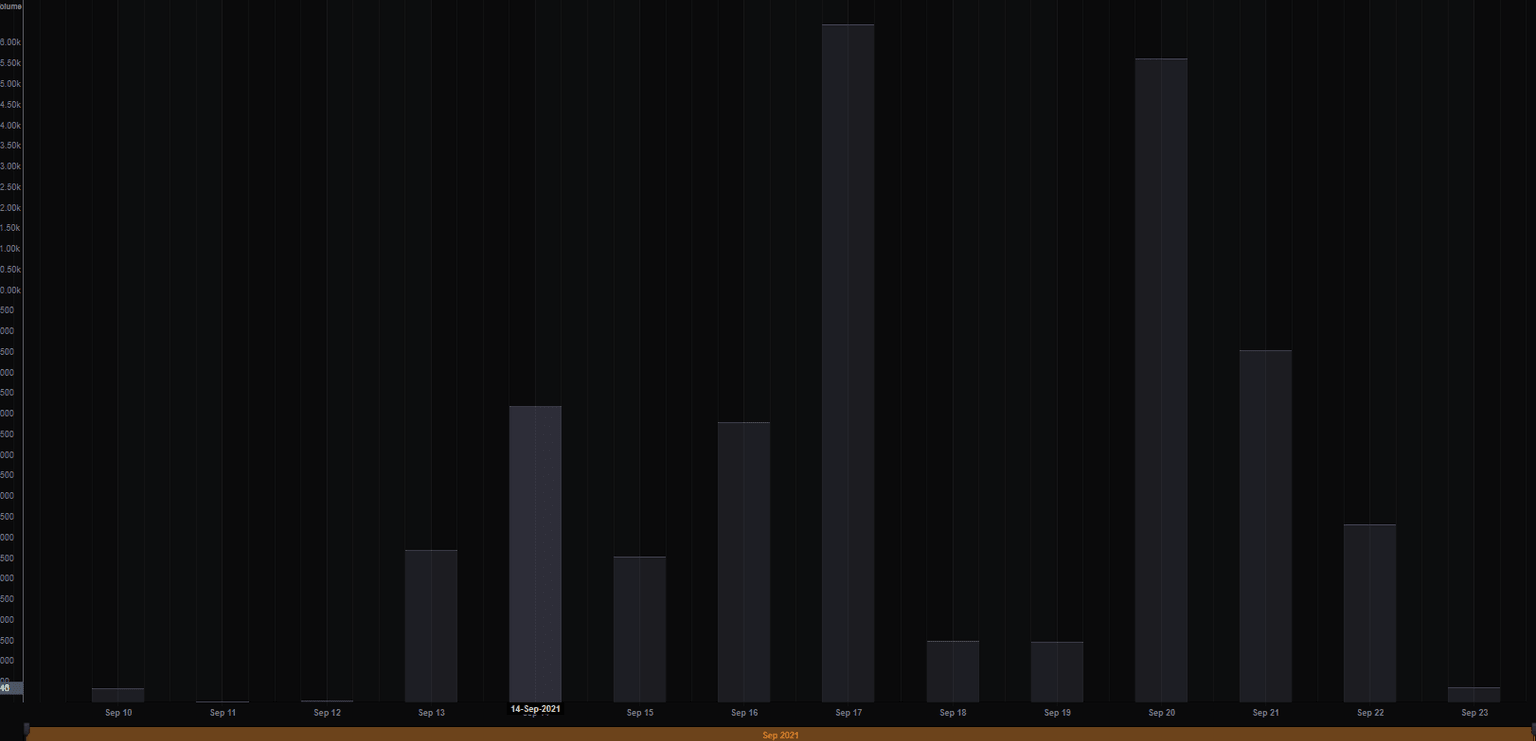Click the highlighted 48 value marker on y-axis

click(x=10, y=688)
